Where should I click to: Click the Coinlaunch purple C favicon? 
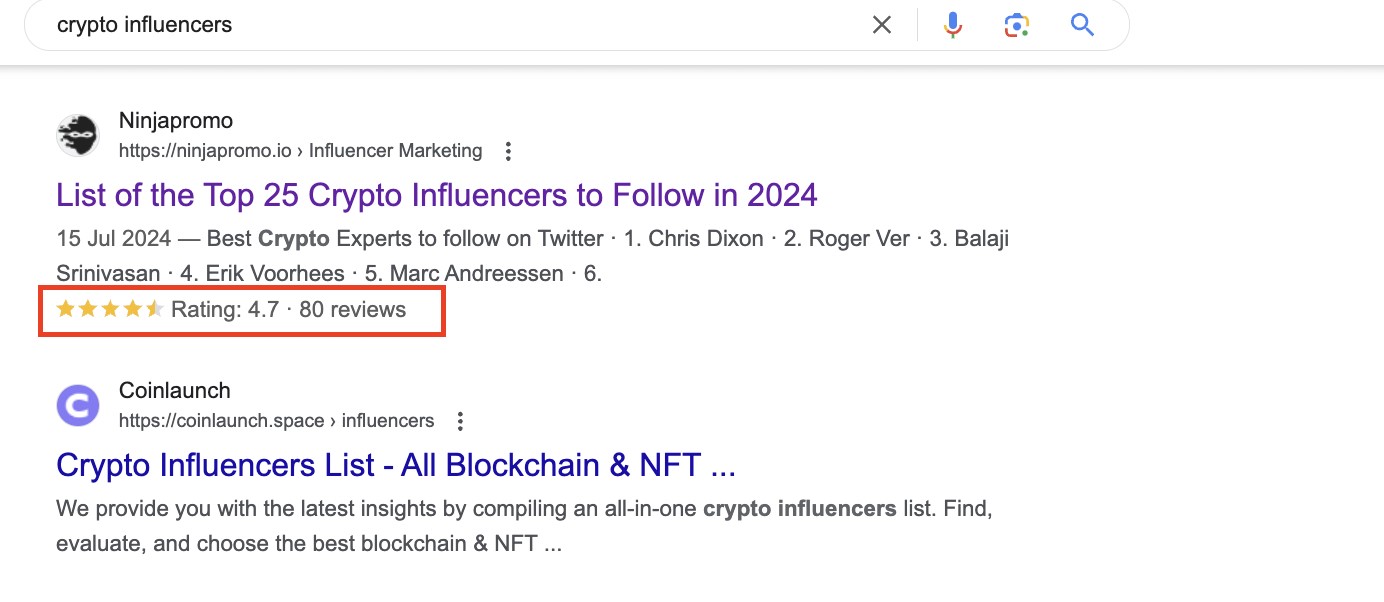click(x=78, y=406)
